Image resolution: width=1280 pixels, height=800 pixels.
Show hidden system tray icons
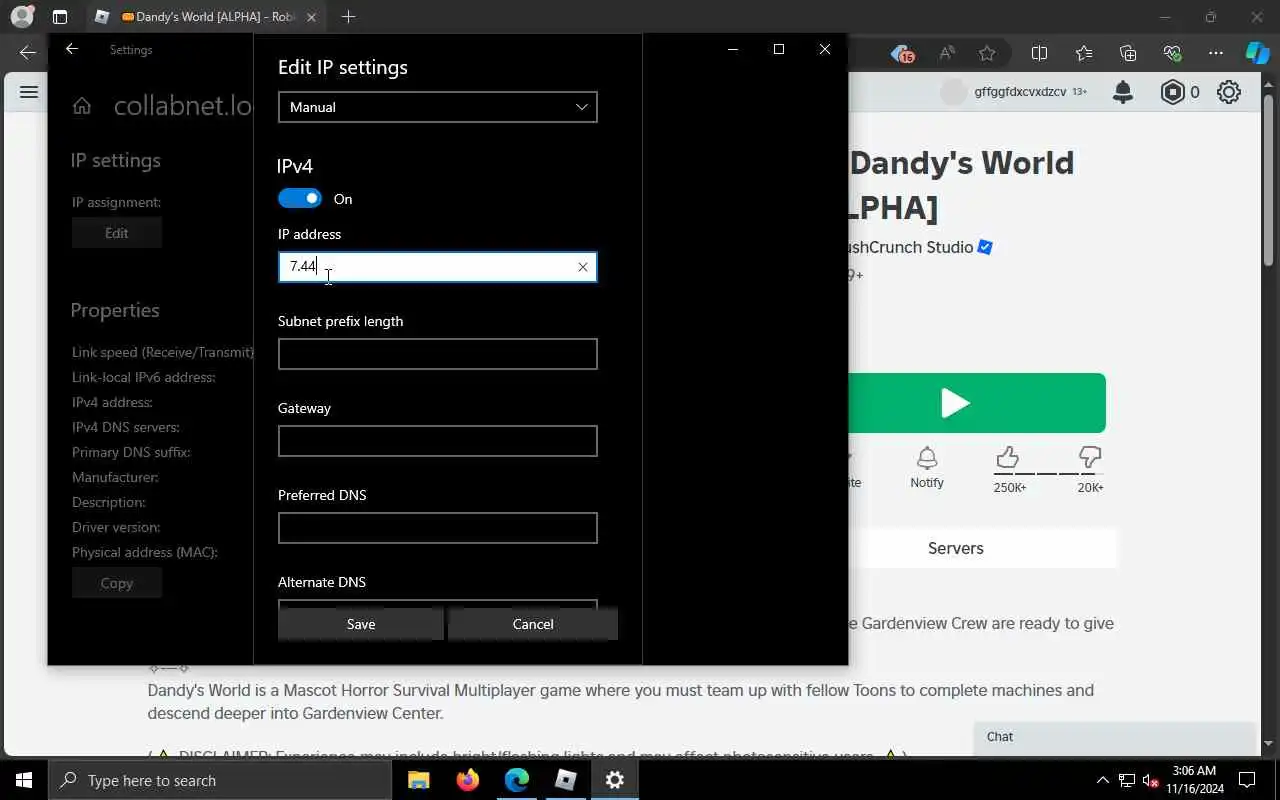1103,780
